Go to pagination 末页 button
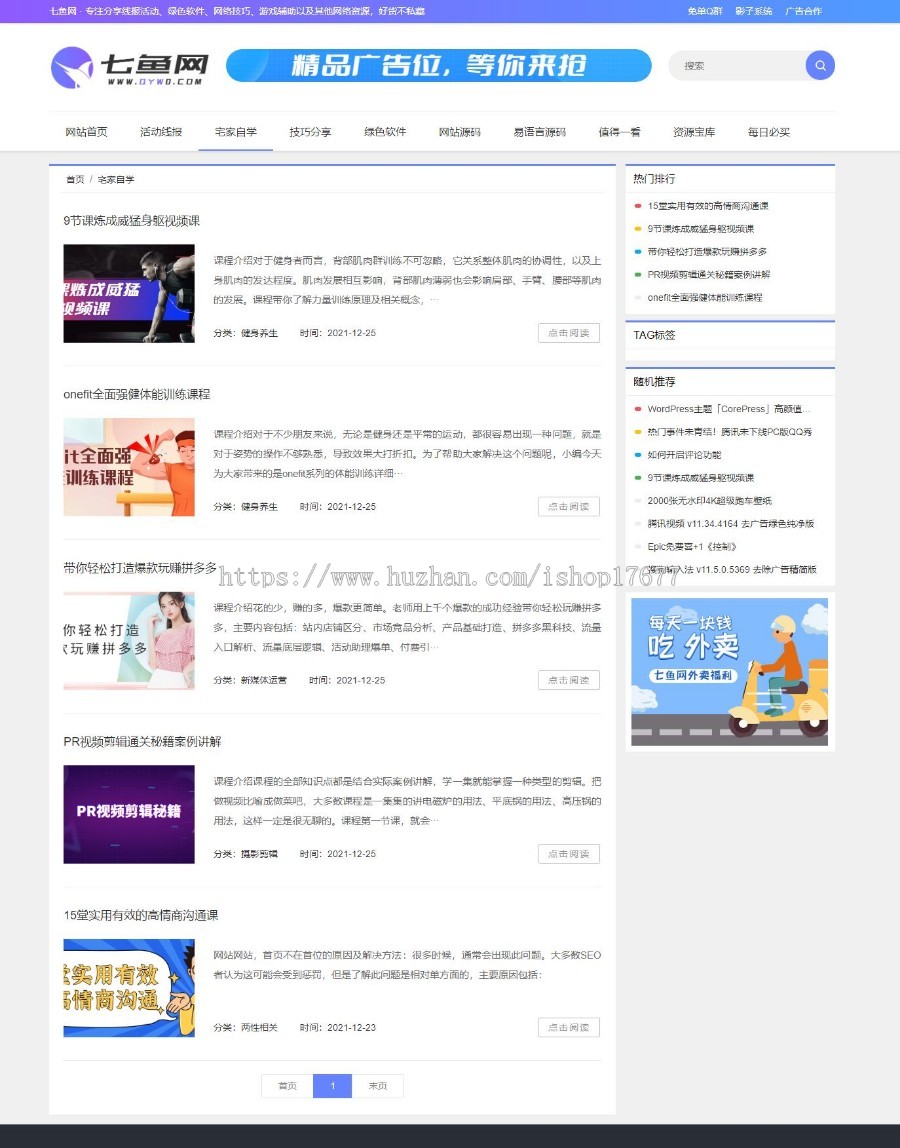The image size is (900, 1148). (378, 1086)
